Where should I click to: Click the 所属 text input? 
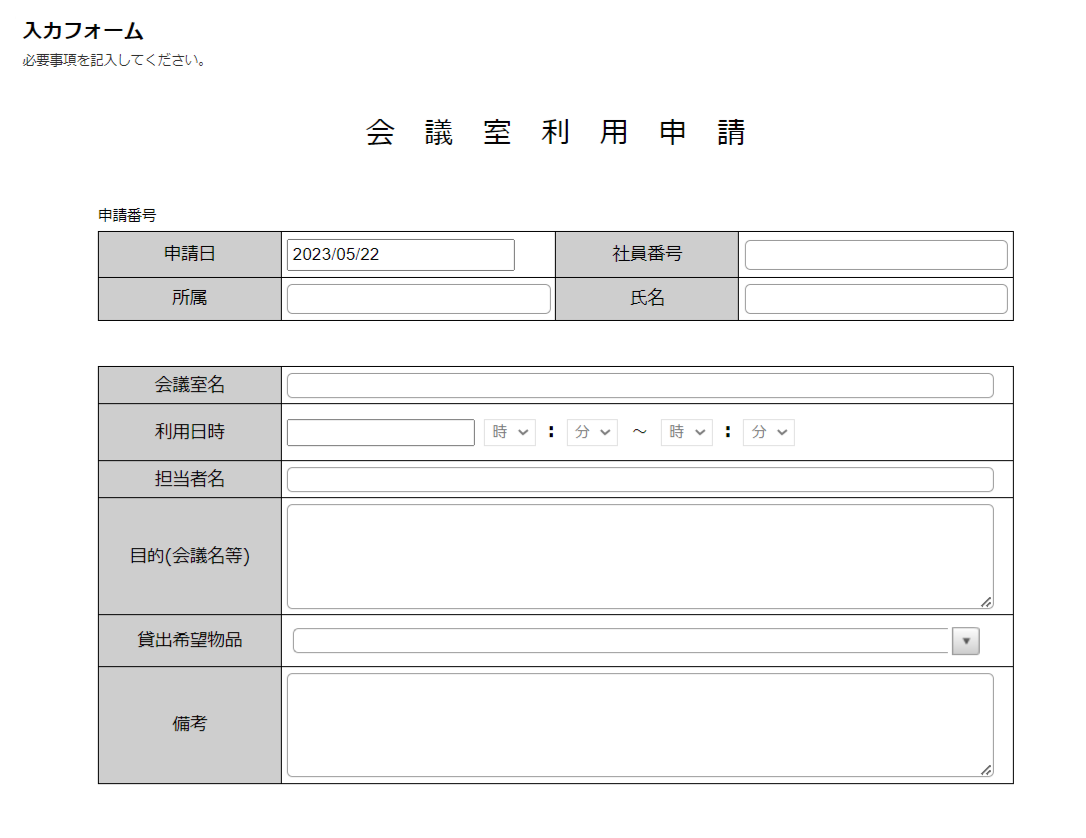[418, 299]
